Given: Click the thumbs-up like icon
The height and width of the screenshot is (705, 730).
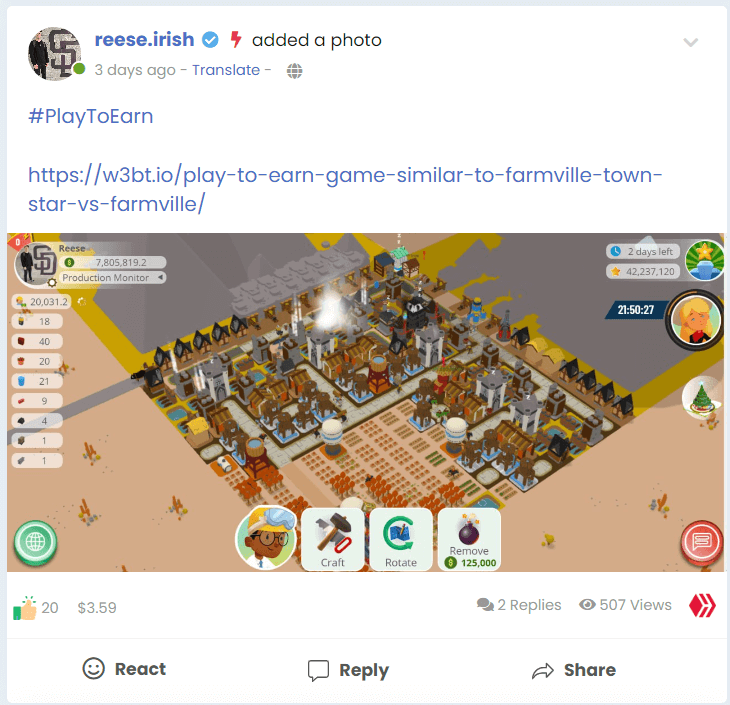Looking at the screenshot, I should (25, 608).
